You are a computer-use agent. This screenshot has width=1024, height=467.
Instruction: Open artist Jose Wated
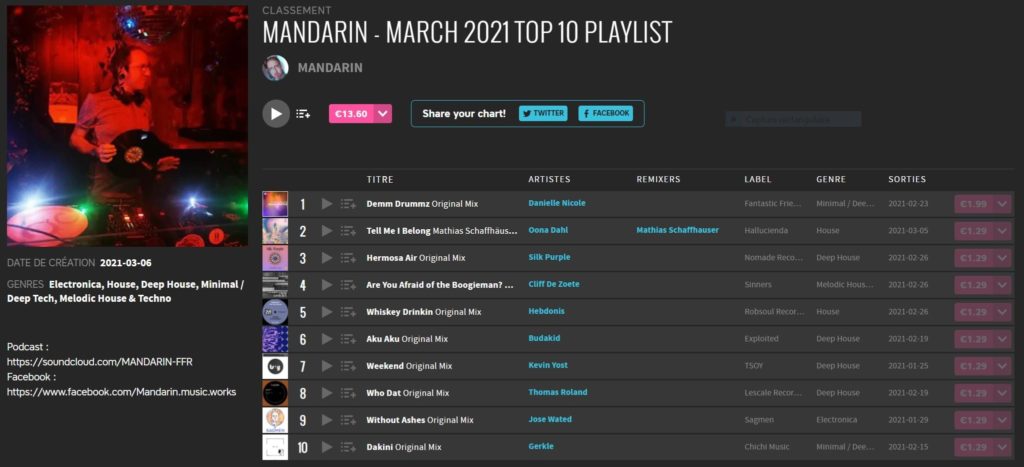(550, 419)
